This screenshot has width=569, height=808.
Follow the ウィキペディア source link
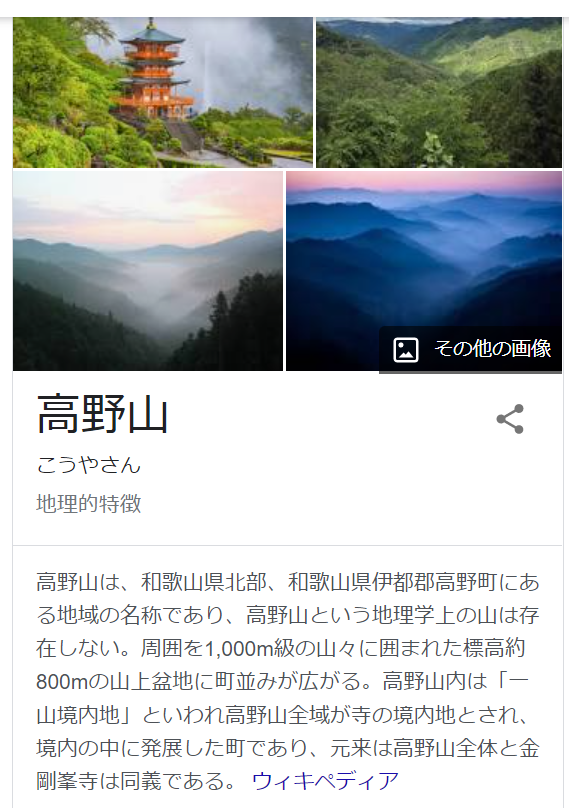tap(325, 781)
